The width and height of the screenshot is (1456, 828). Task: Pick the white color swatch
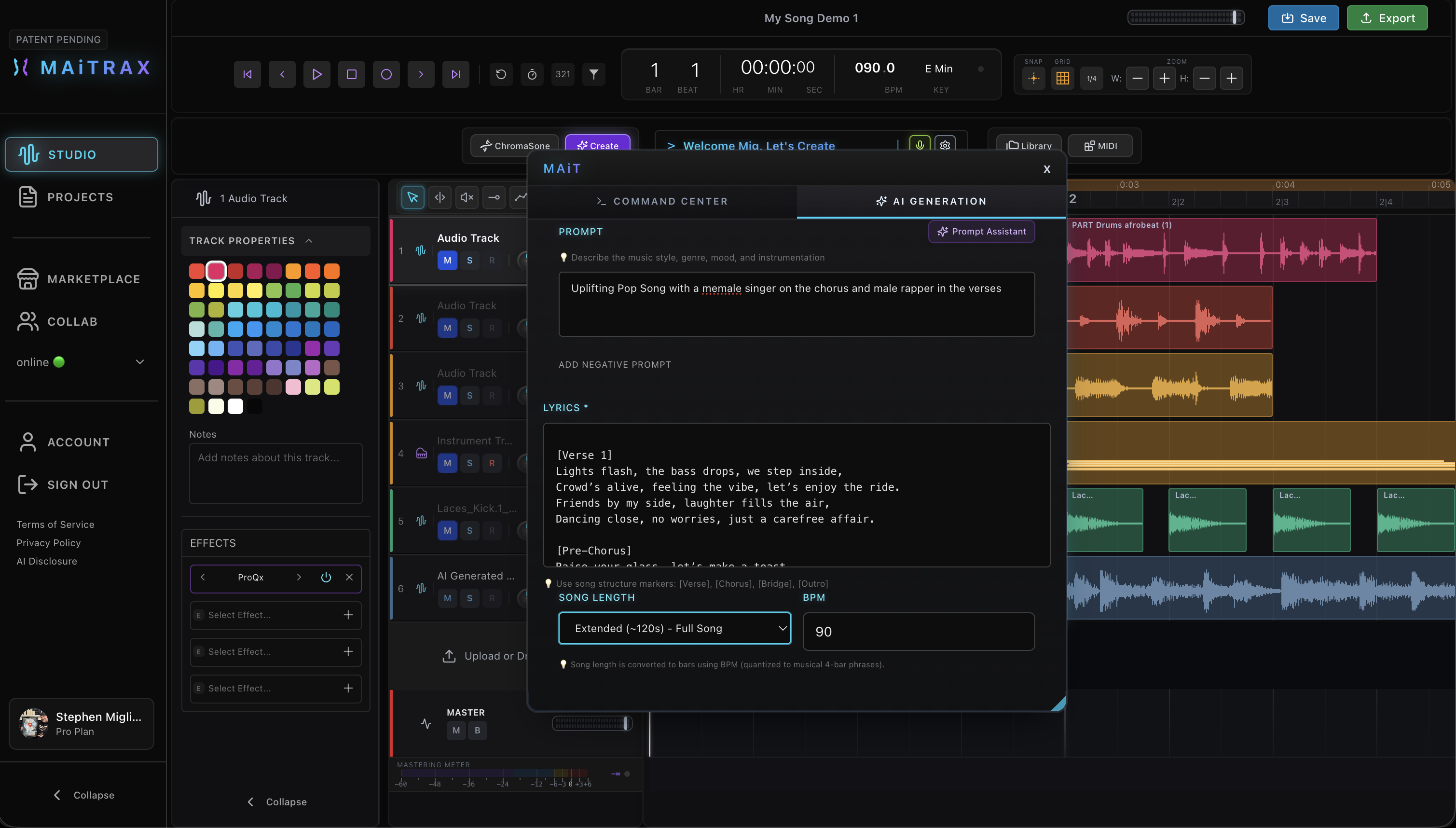click(x=235, y=406)
